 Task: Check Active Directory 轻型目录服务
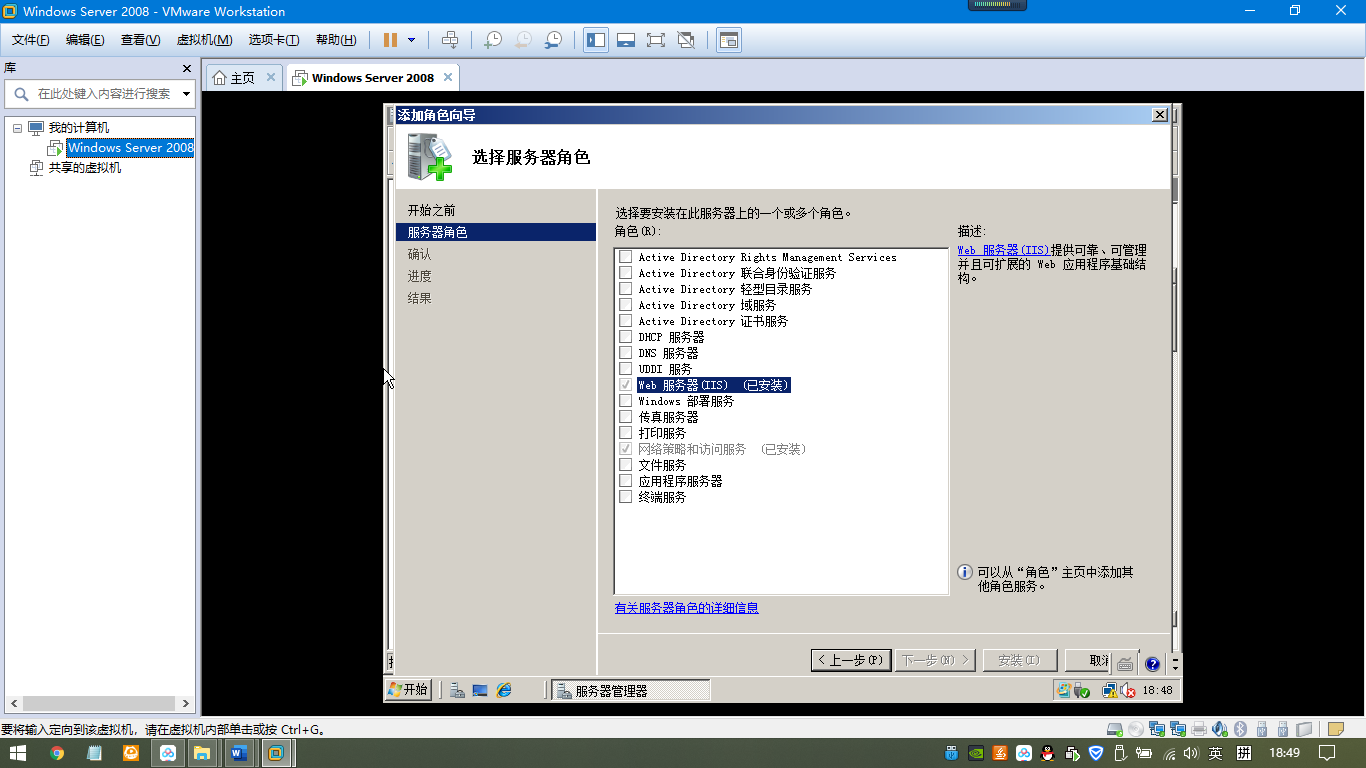(x=626, y=289)
